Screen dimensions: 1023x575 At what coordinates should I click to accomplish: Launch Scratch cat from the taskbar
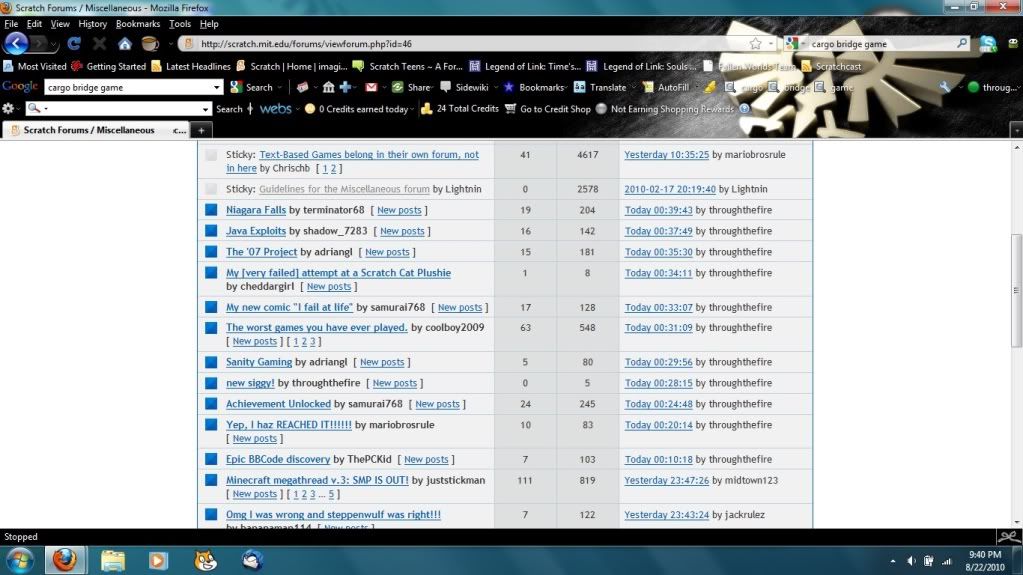pyautogui.click(x=206, y=560)
